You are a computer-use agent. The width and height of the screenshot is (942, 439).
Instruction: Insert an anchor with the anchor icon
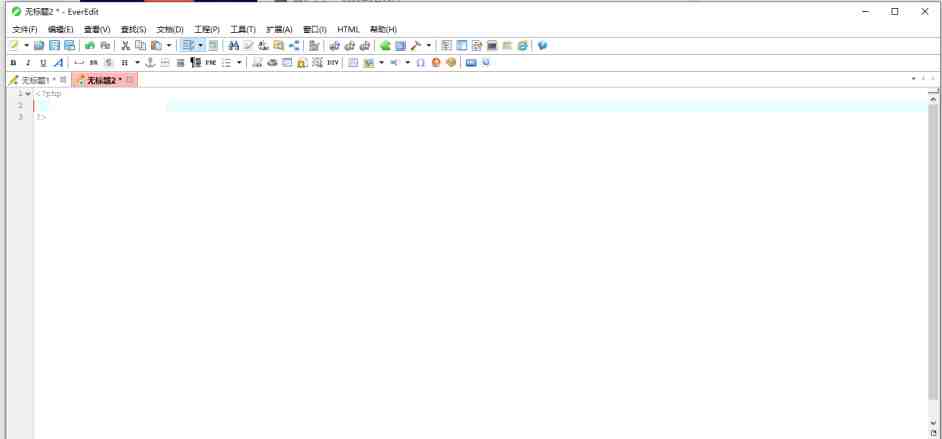pyautogui.click(x=150, y=63)
